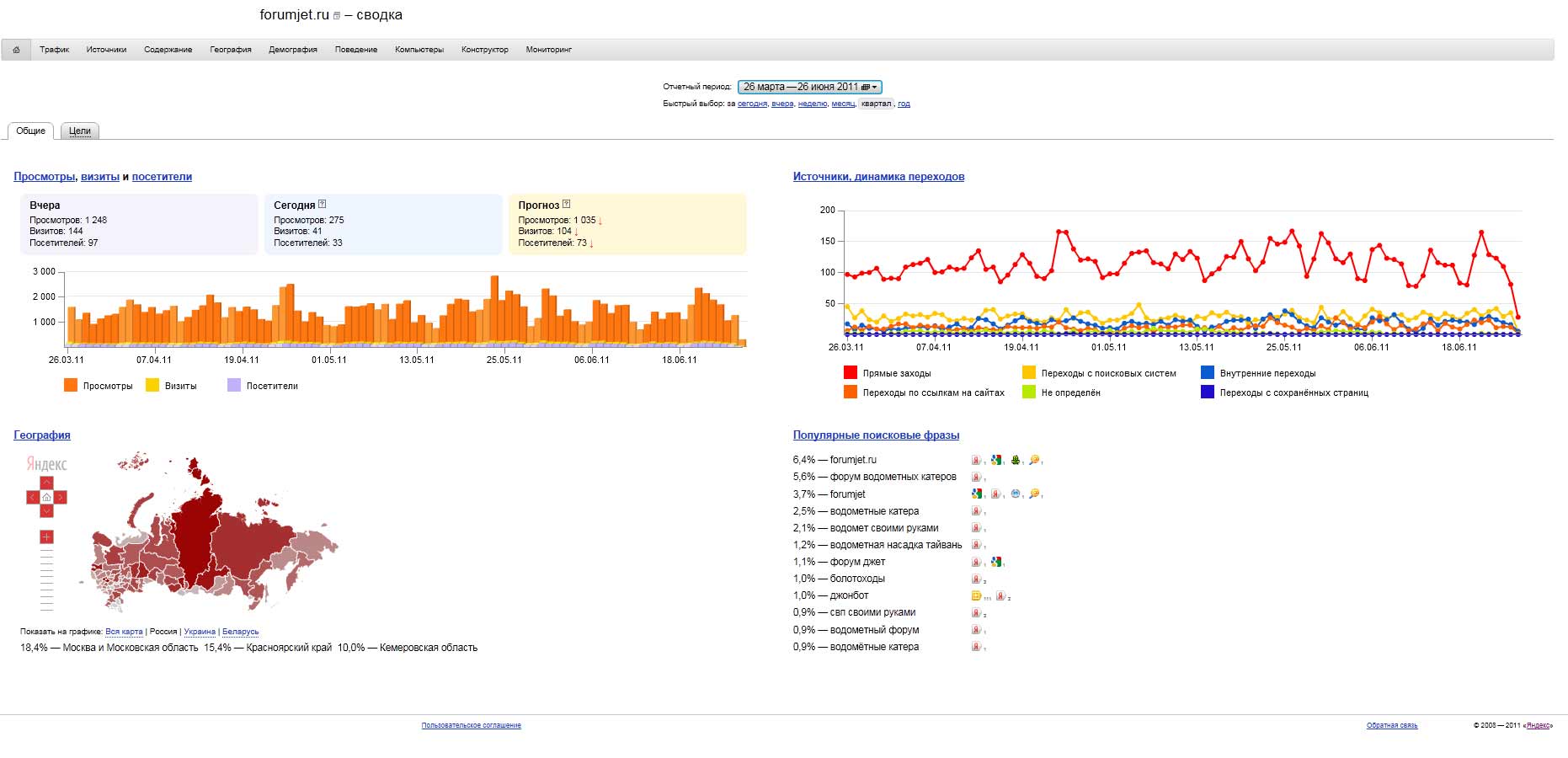Pan the geography map up
This screenshot has height=758, width=1568.
tap(47, 483)
